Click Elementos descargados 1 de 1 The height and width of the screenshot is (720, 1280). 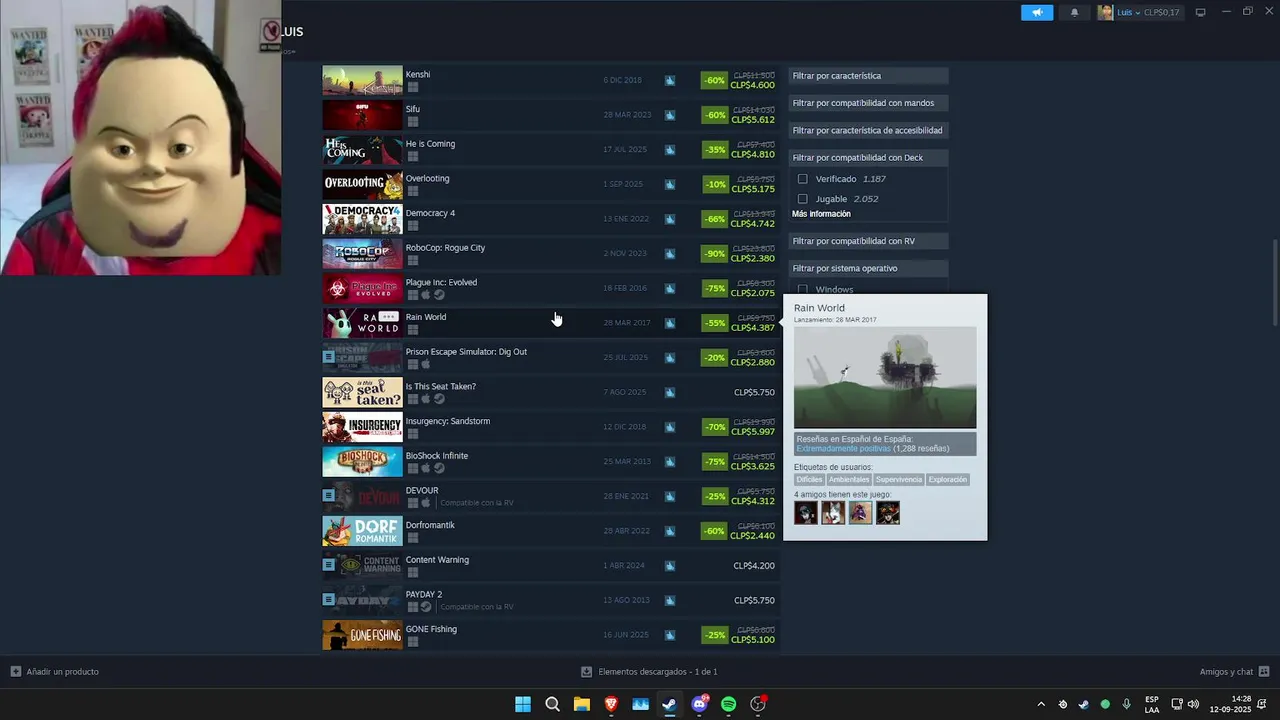[x=658, y=672]
